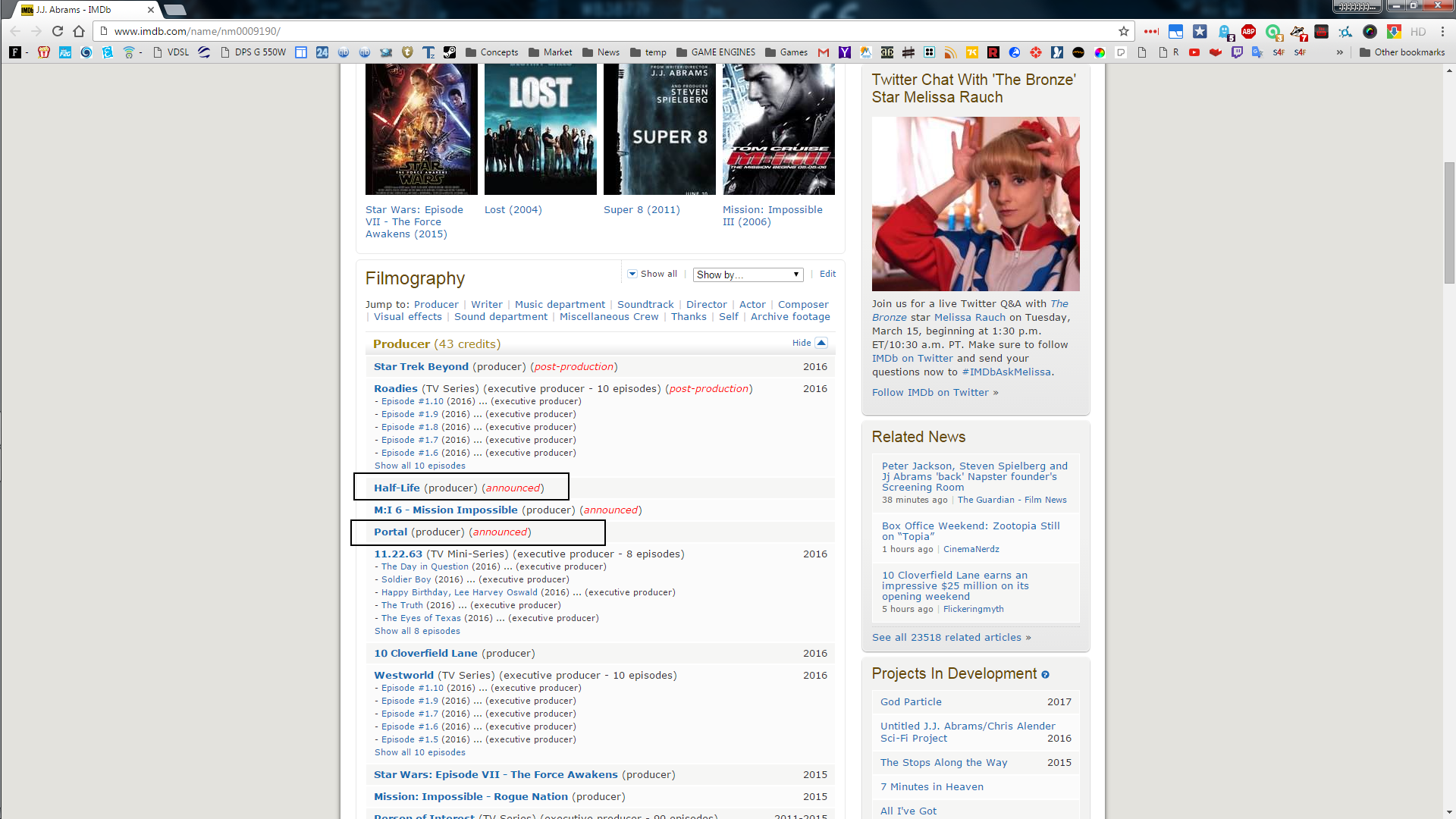Toggle Show all filmography checkbox arrow
This screenshot has width=1456, height=819.
pos(632,274)
